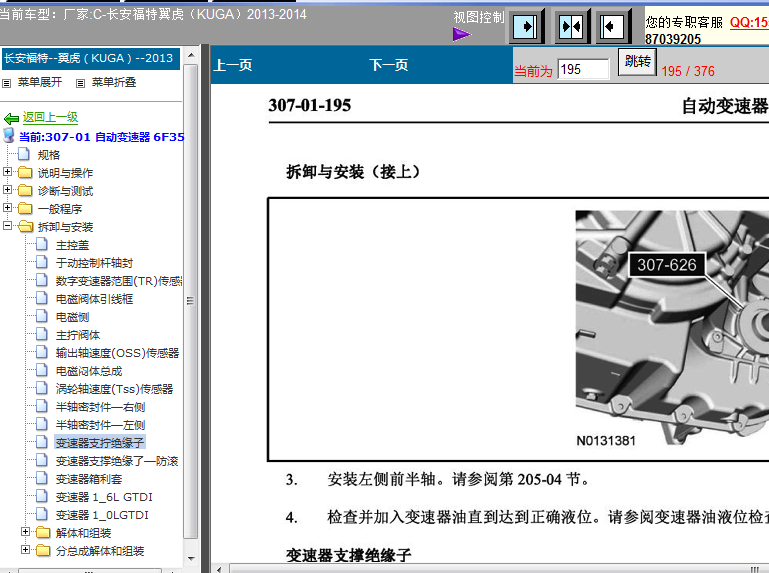Click the open folder icon beside 拆卸与安装

[x=25, y=226]
